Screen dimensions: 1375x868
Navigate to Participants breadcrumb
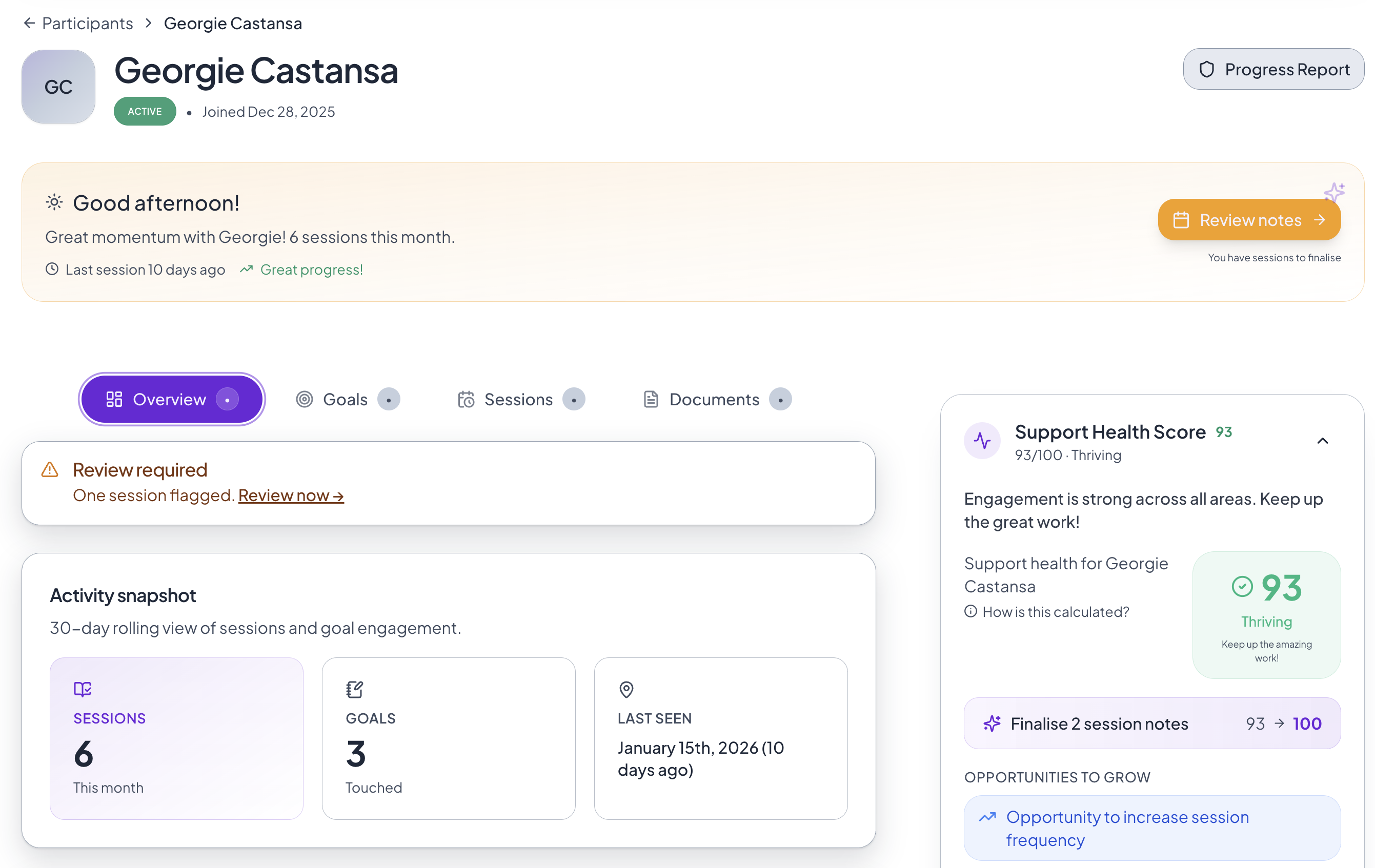coord(87,24)
